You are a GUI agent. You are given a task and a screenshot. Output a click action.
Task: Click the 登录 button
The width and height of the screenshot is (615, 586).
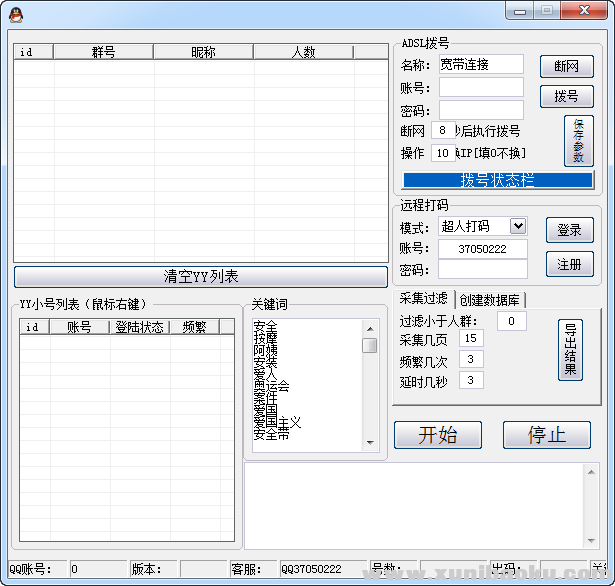click(569, 230)
